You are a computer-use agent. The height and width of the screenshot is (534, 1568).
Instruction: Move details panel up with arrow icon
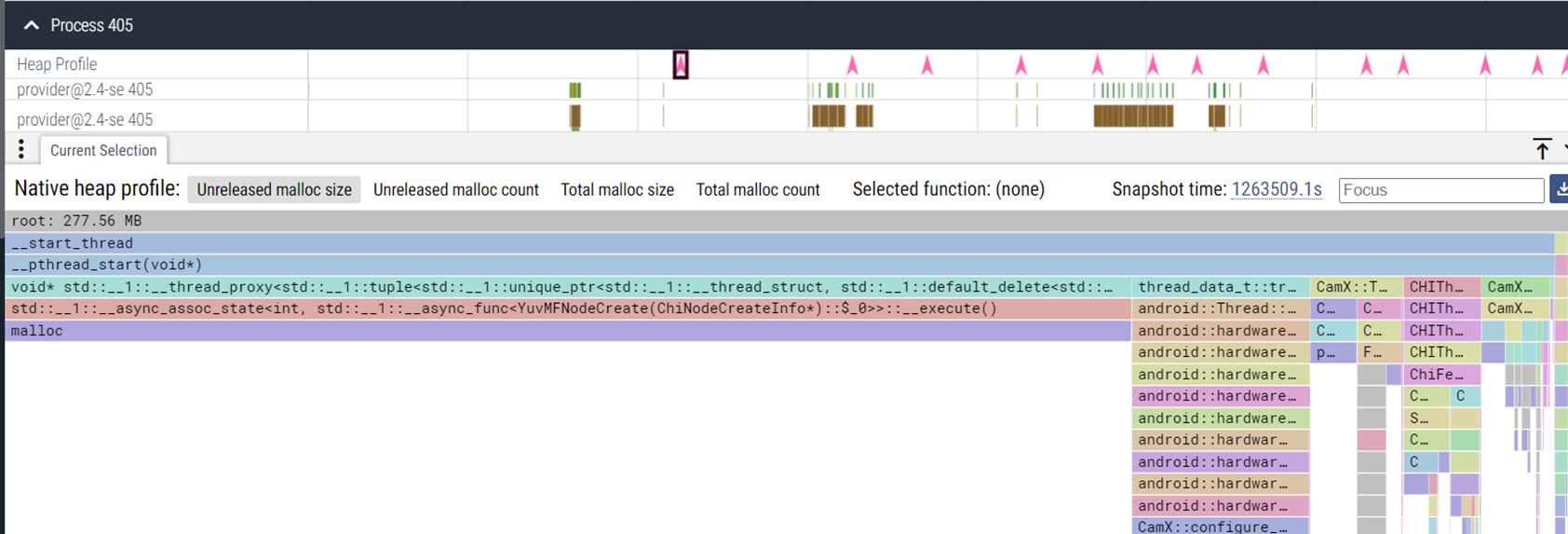pos(1542,149)
